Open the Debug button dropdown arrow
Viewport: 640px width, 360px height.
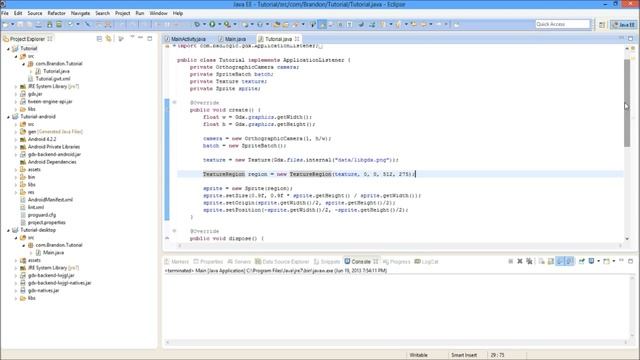(204, 24)
